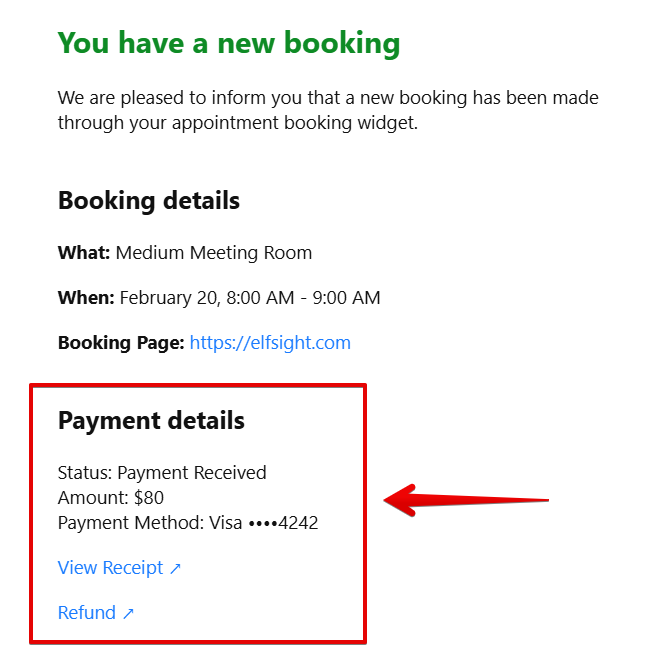Click the green "You have a new booking" heading
665x649 pixels.
(x=229, y=43)
